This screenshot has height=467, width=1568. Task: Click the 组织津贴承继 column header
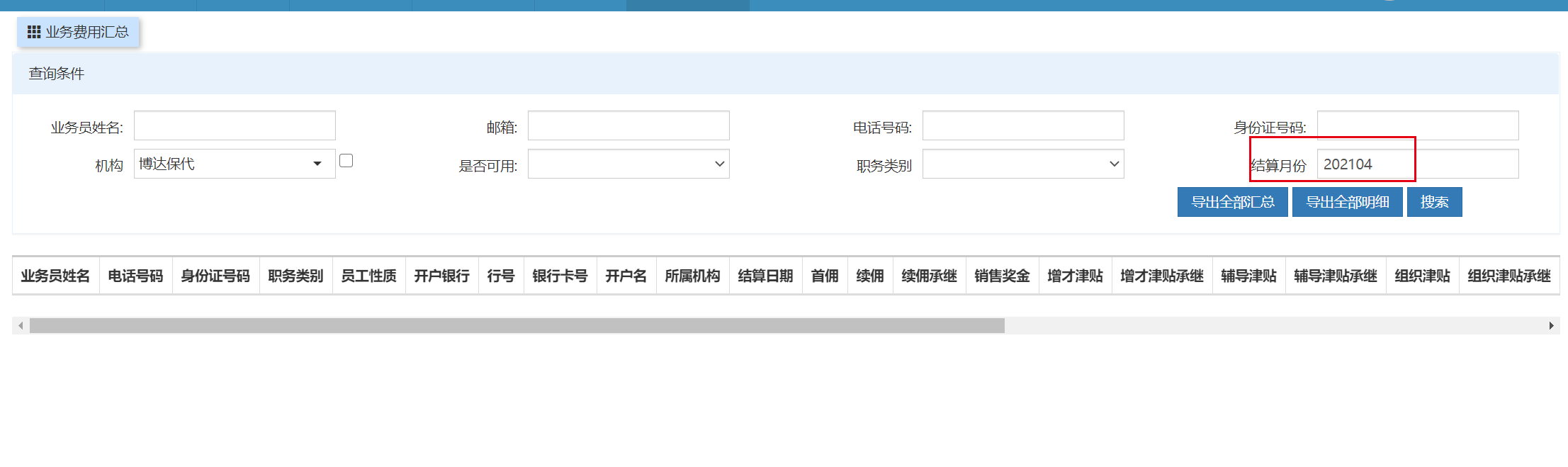coord(1509,276)
